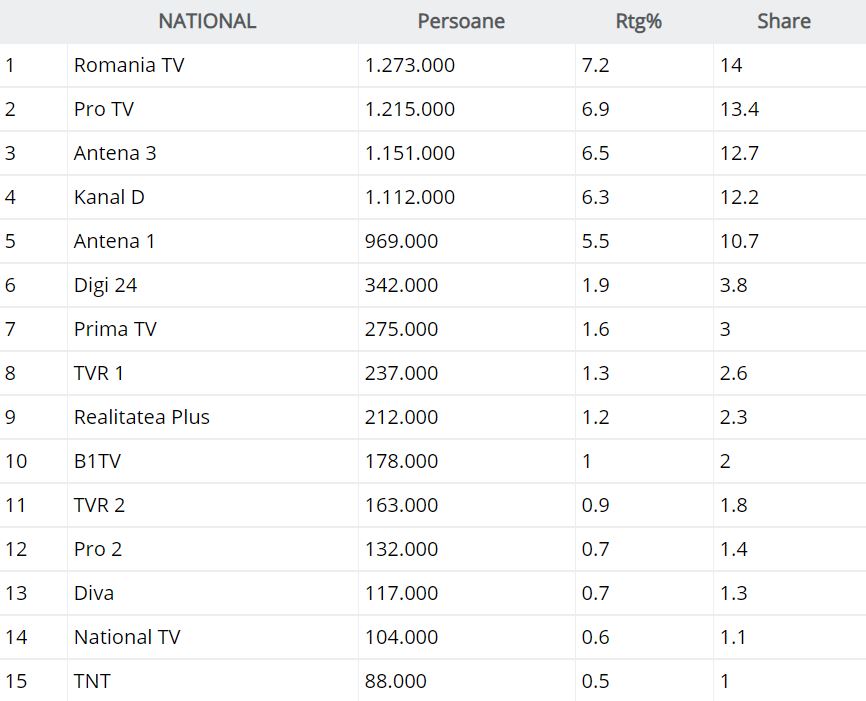Click the Antena 1 channel cell
The height and width of the screenshot is (701, 866).
click(115, 241)
